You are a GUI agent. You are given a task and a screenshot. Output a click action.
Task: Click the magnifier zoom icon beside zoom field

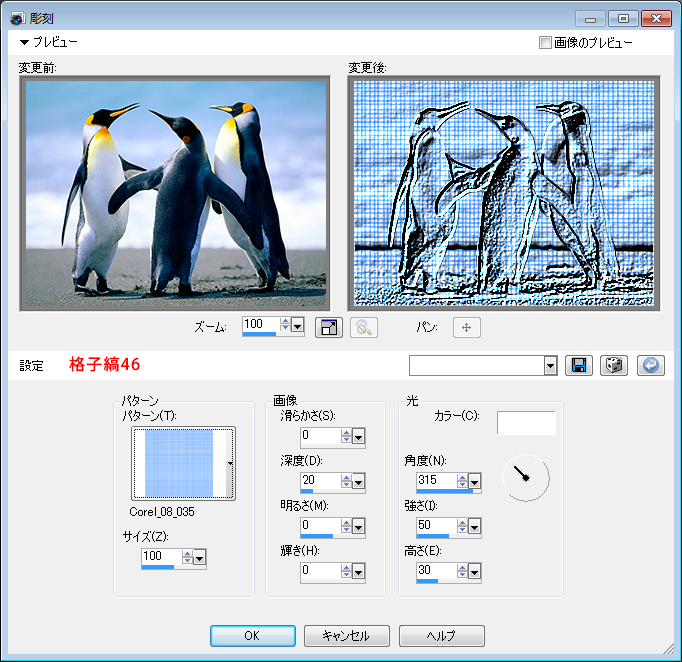(363, 327)
